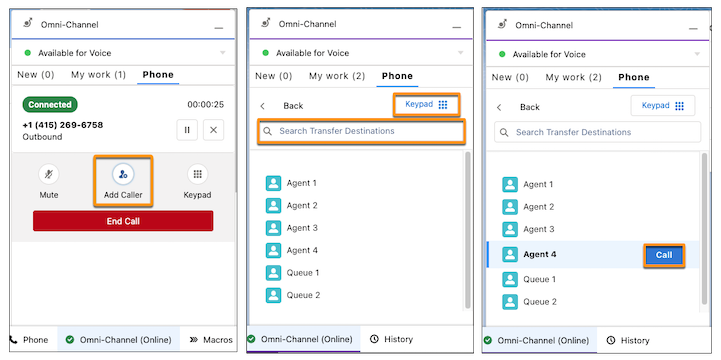Go Back in the middle panel
This screenshot has width=721, height=360.
click(293, 106)
